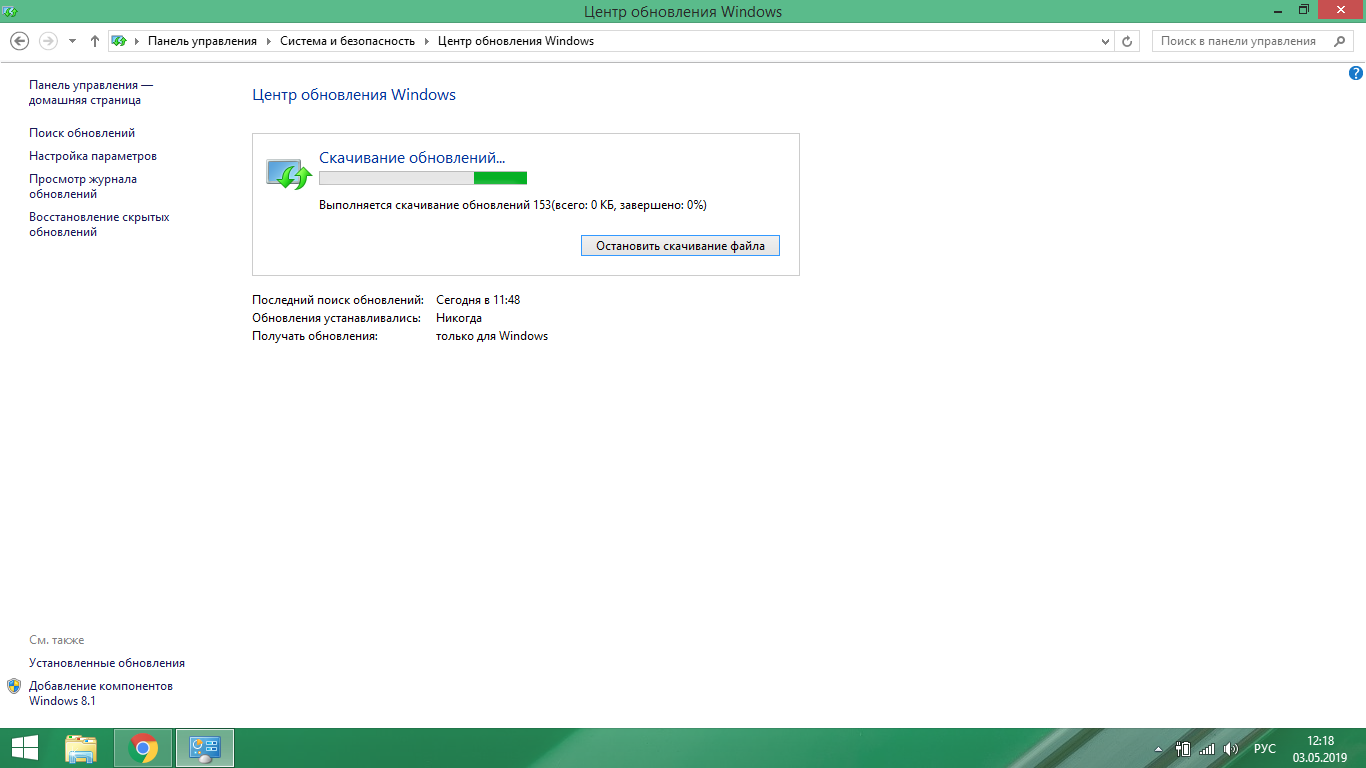Open 'Добавление компонентов Windows 8.1'
Screen dimensions: 1366x768
click(x=101, y=693)
